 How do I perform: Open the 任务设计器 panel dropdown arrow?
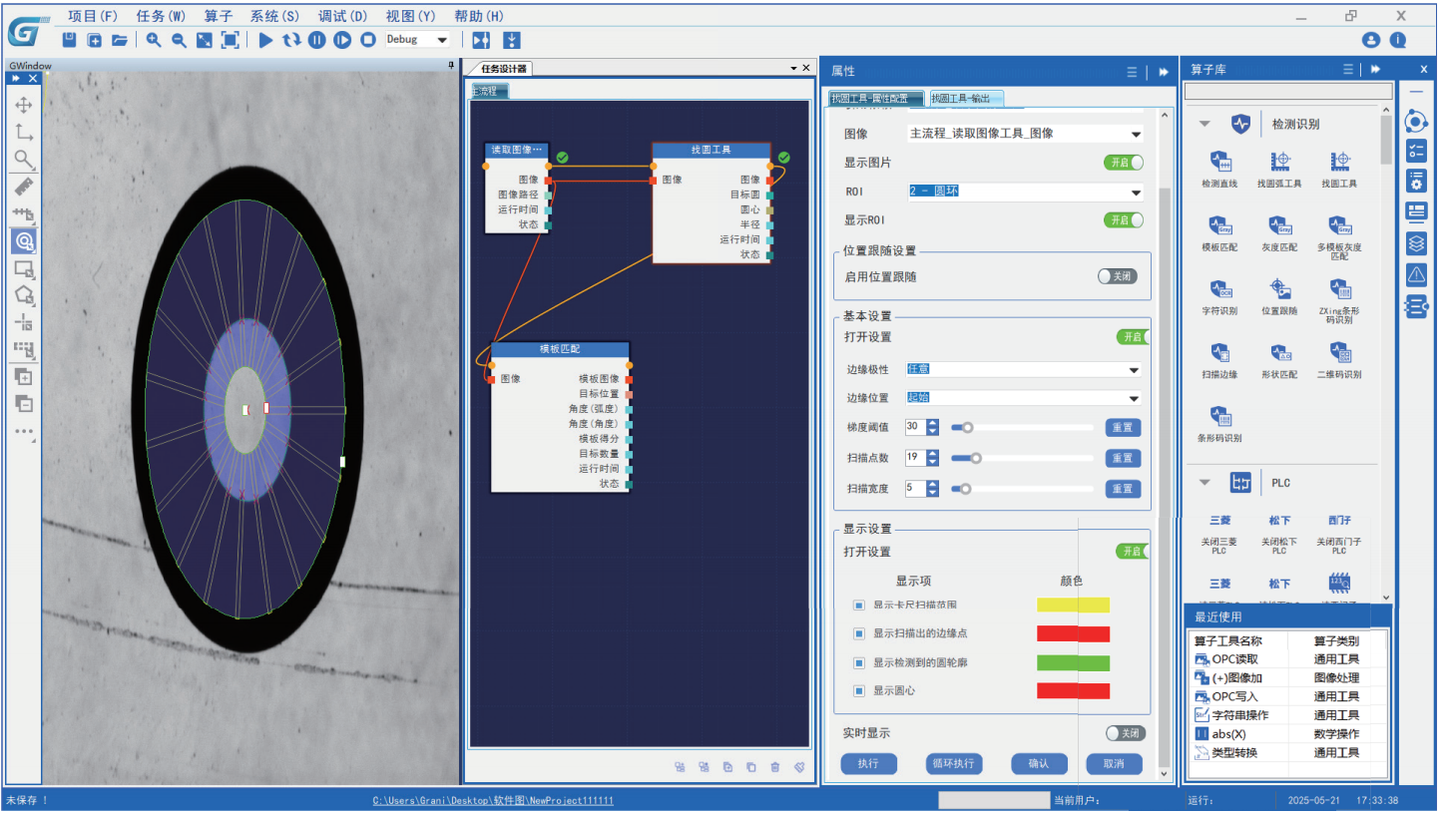tap(793, 68)
